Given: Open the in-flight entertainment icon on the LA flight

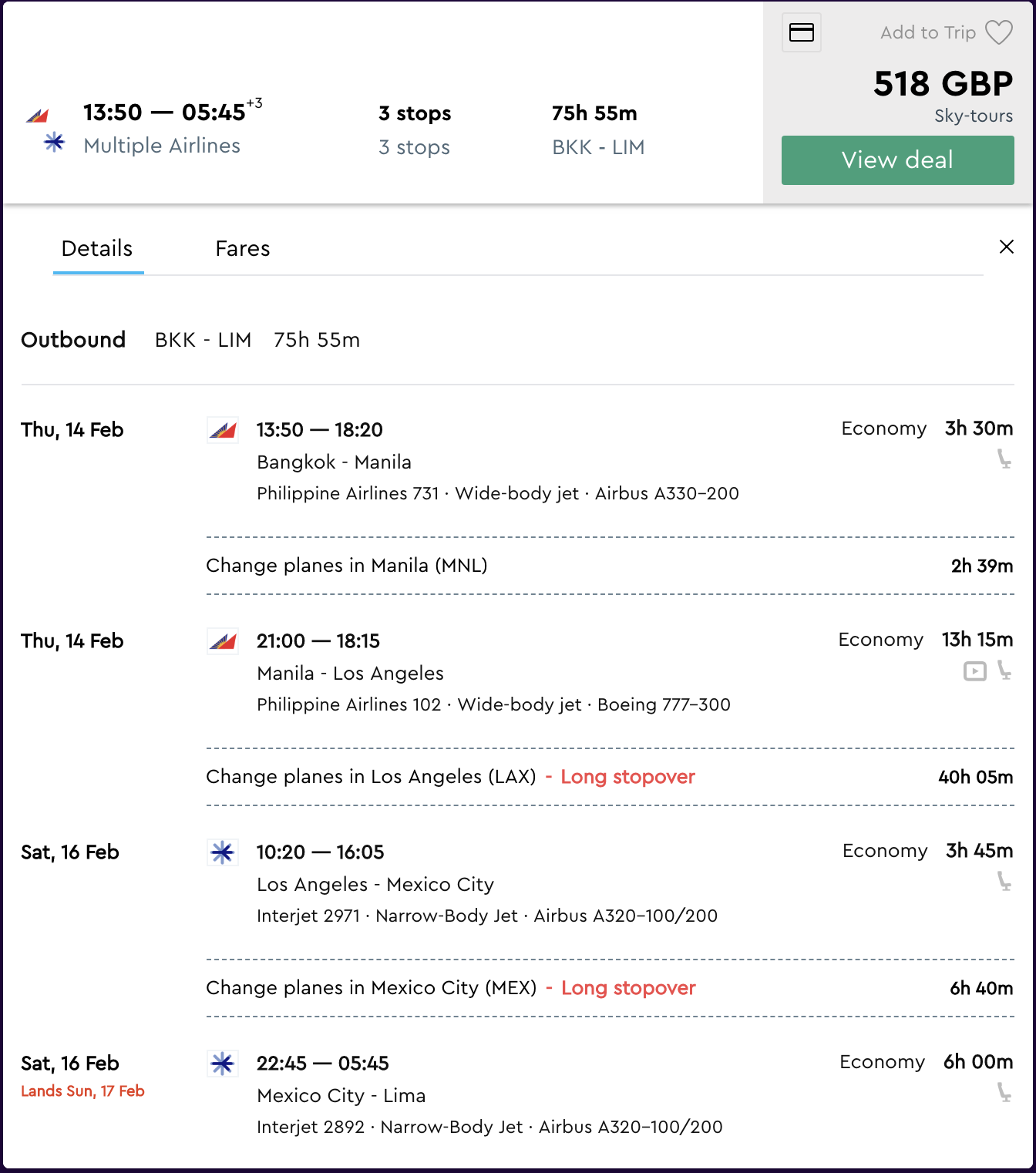Looking at the screenshot, I should pos(974,672).
